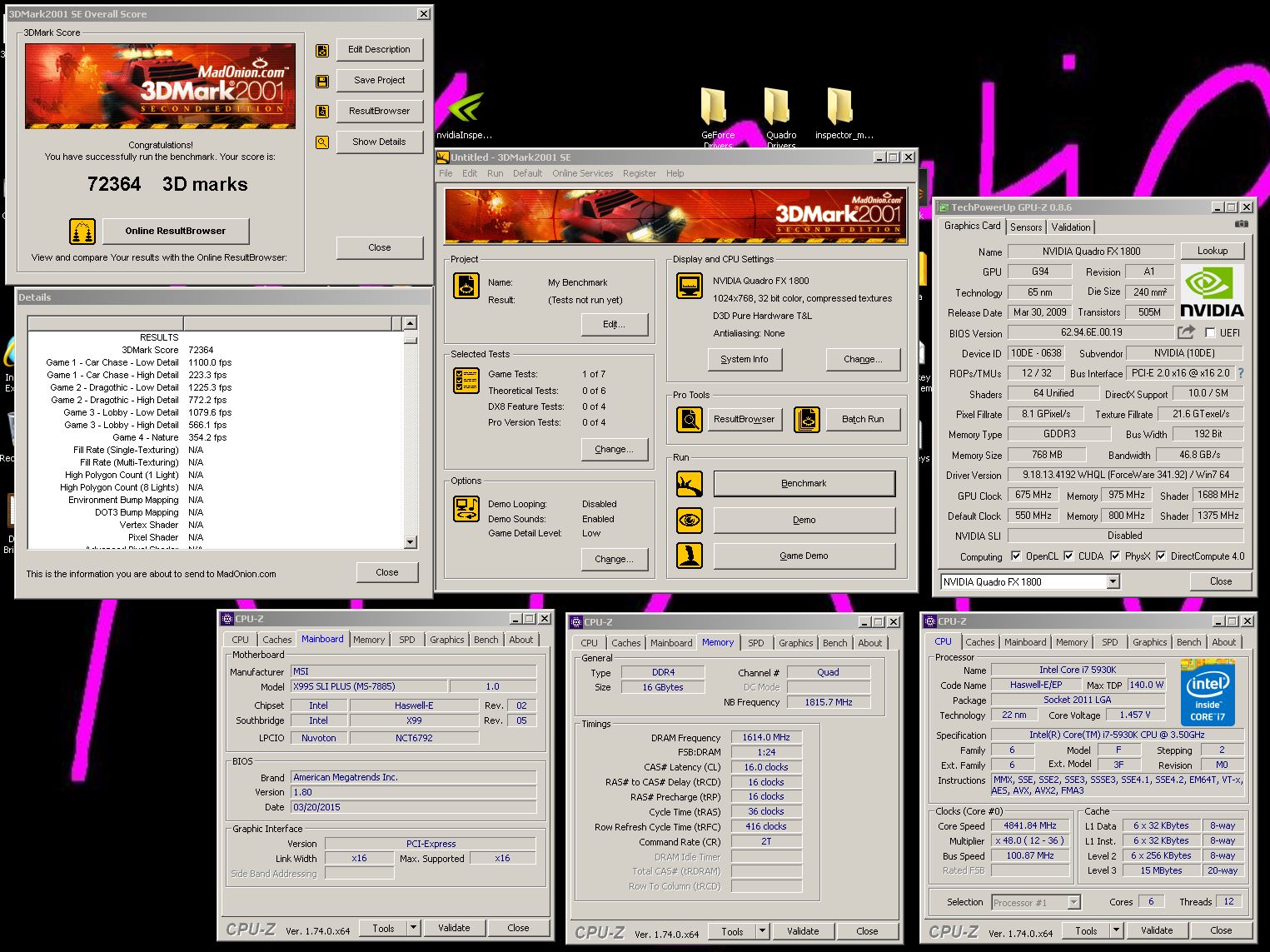Click Save Project button
The width and height of the screenshot is (1270, 952).
pos(380,80)
